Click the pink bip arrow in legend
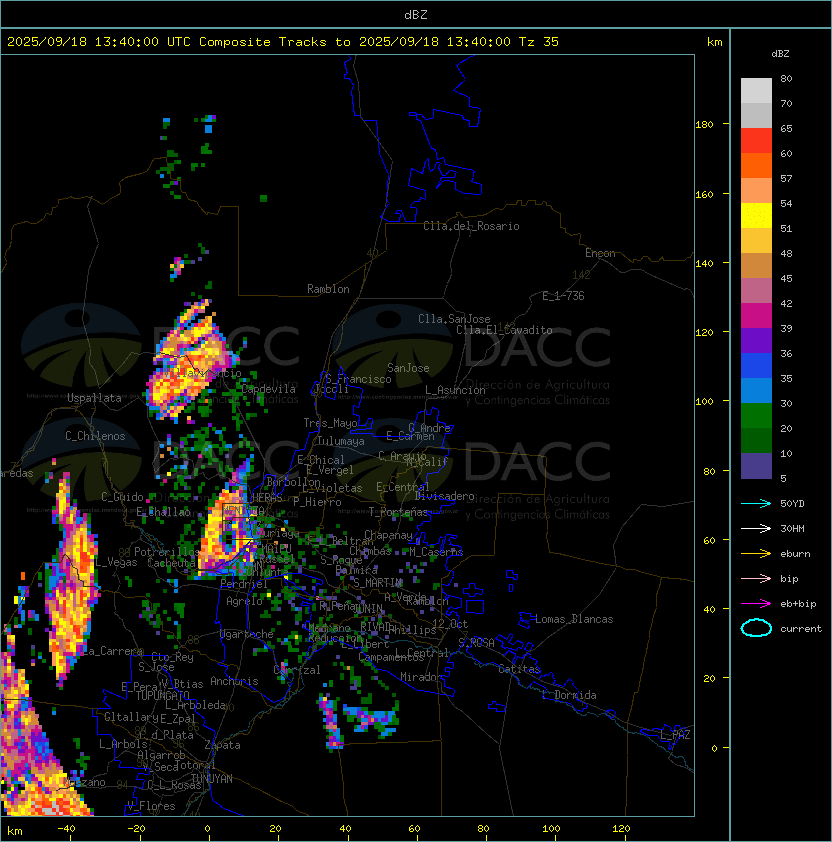The image size is (832, 842). pos(756,579)
